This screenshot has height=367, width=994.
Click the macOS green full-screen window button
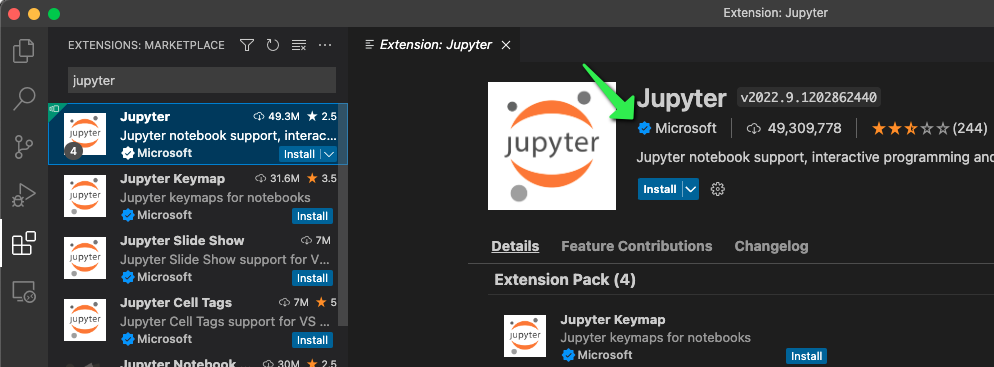tap(54, 13)
